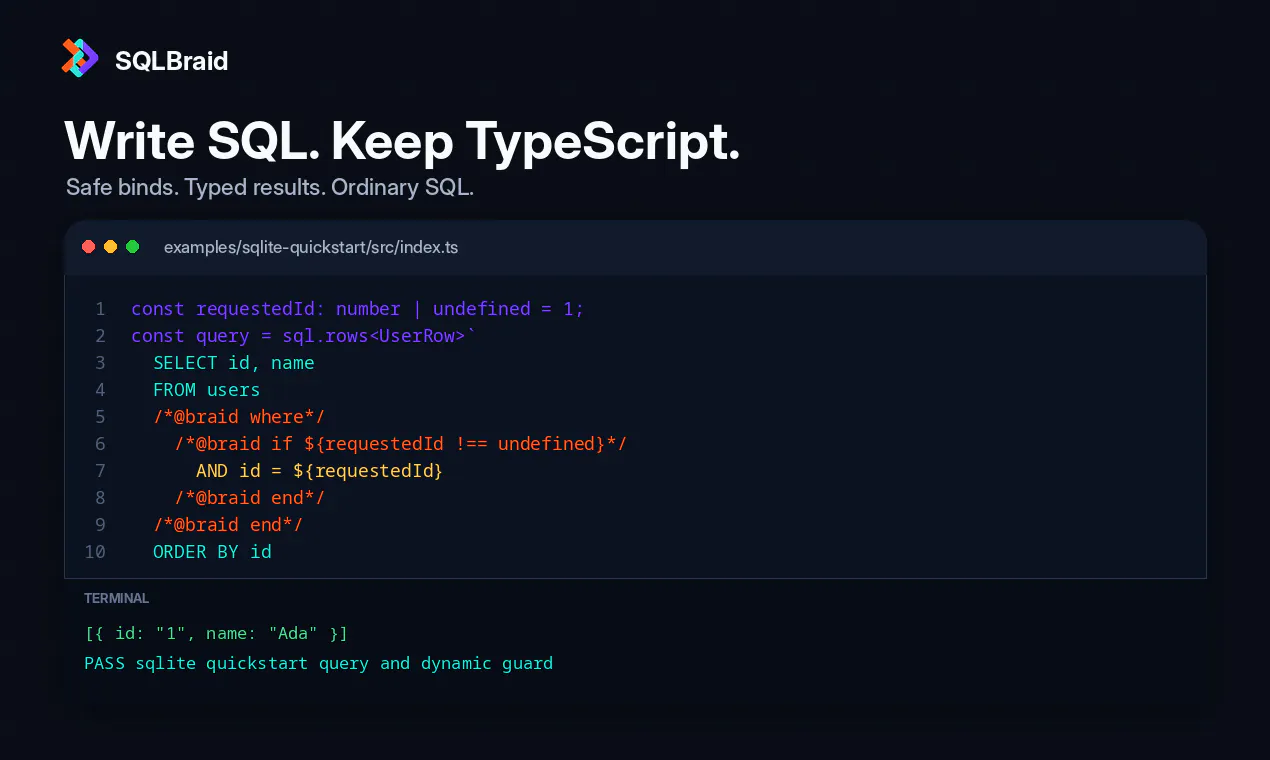Click line number 10 in the gutter

click(95, 552)
